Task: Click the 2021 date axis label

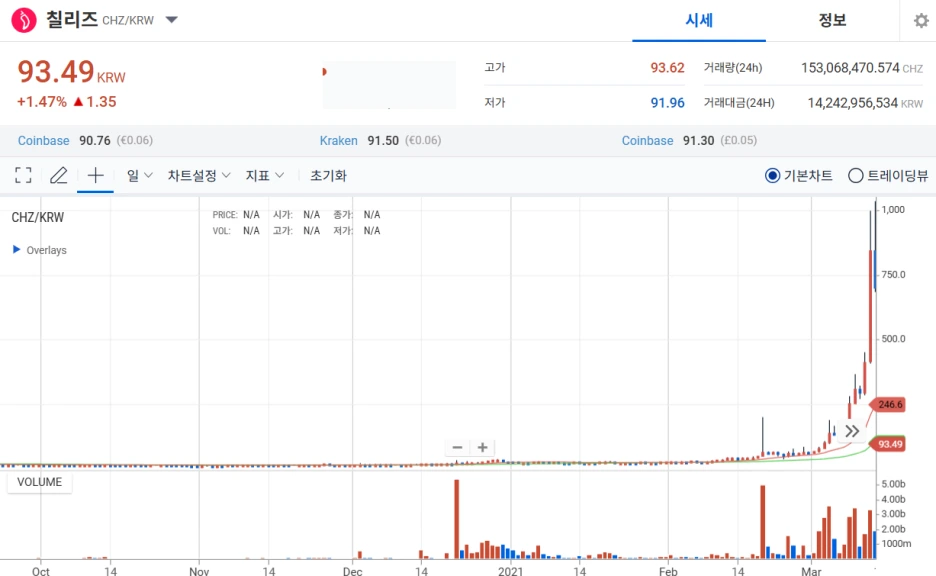Action: (510, 571)
